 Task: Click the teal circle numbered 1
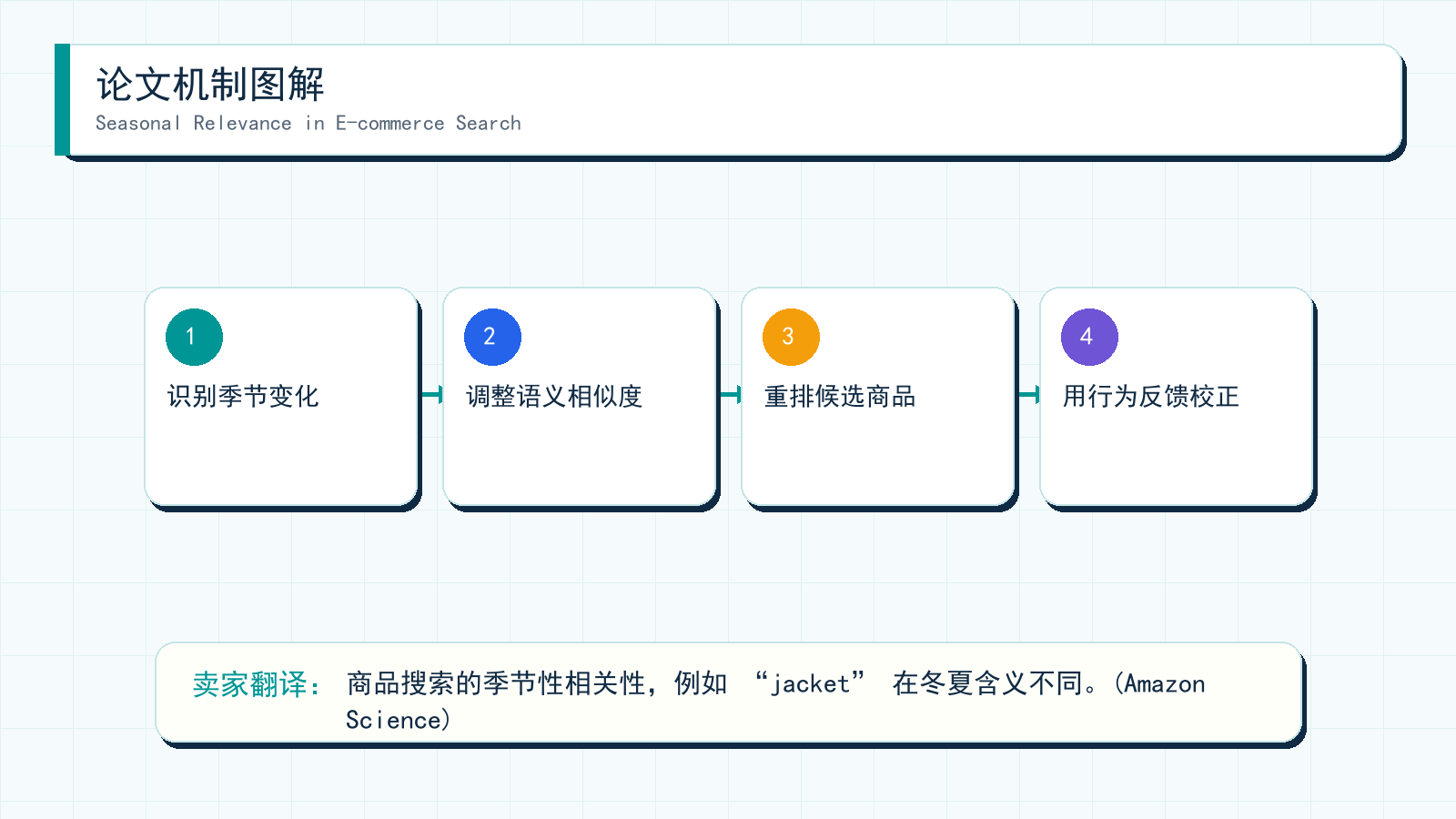pyautogui.click(x=194, y=337)
